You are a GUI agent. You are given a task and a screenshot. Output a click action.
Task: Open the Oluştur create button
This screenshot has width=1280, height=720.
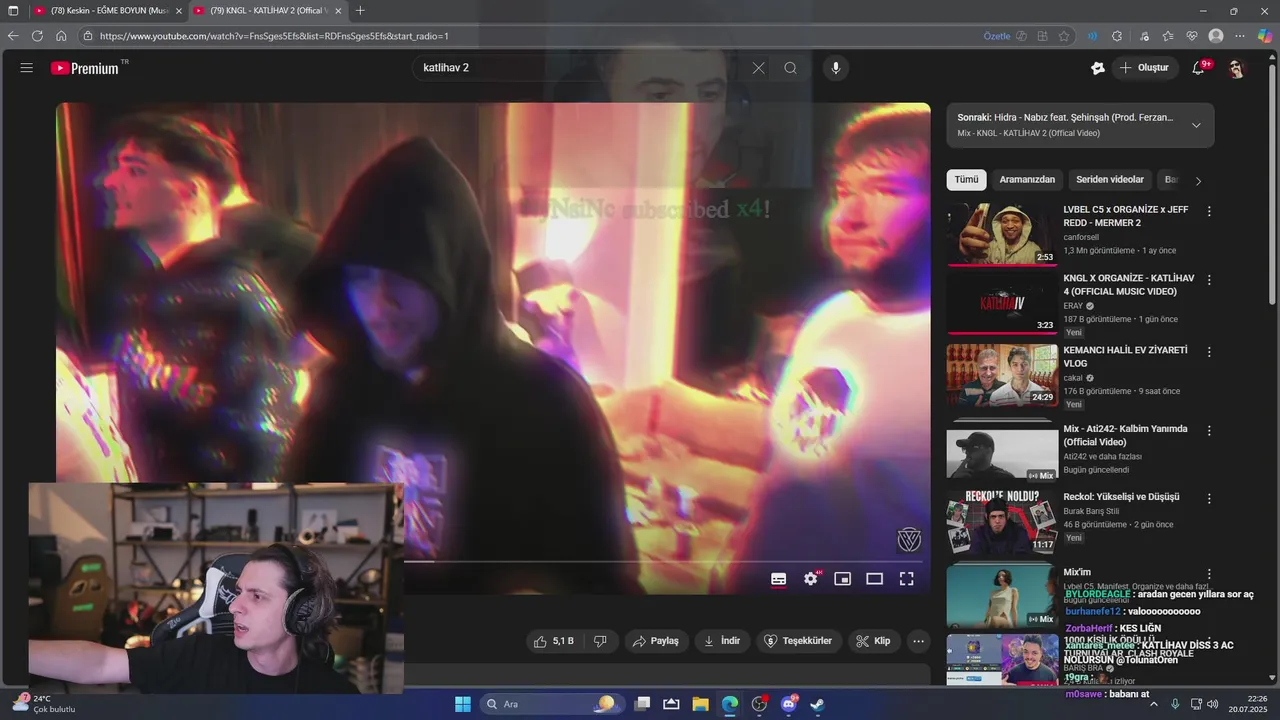click(1145, 68)
